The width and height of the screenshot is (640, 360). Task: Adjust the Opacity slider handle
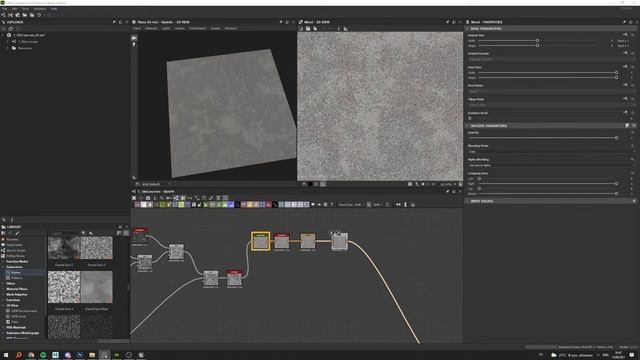(616, 138)
